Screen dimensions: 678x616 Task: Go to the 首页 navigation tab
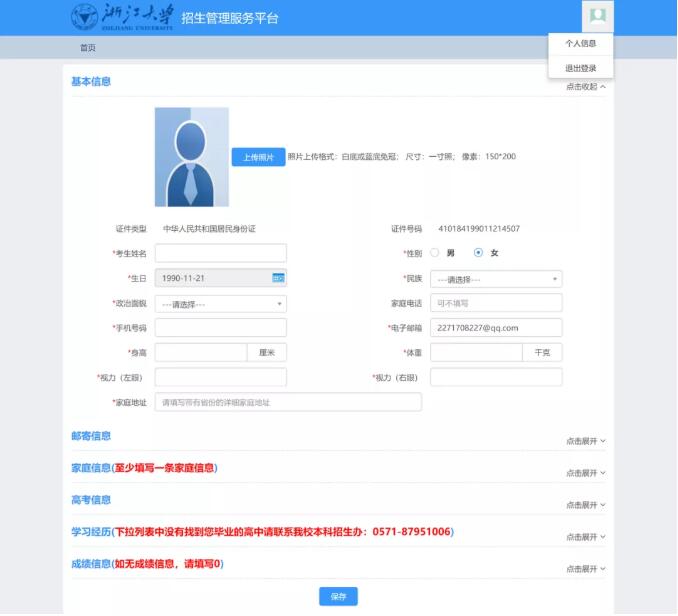(x=88, y=48)
